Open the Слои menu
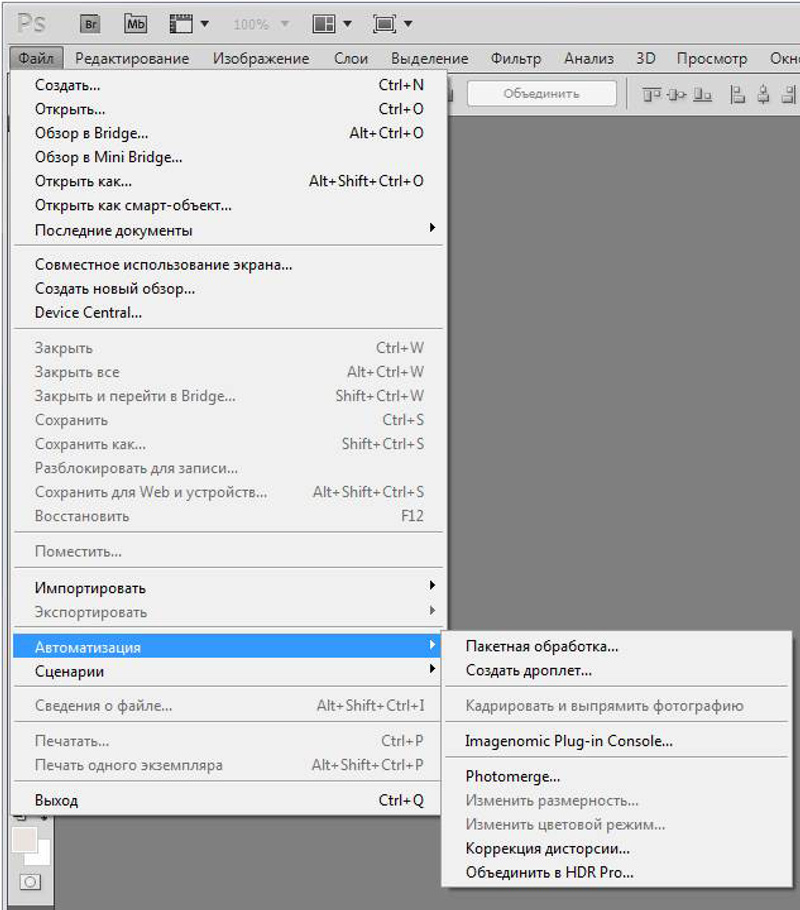 click(351, 58)
